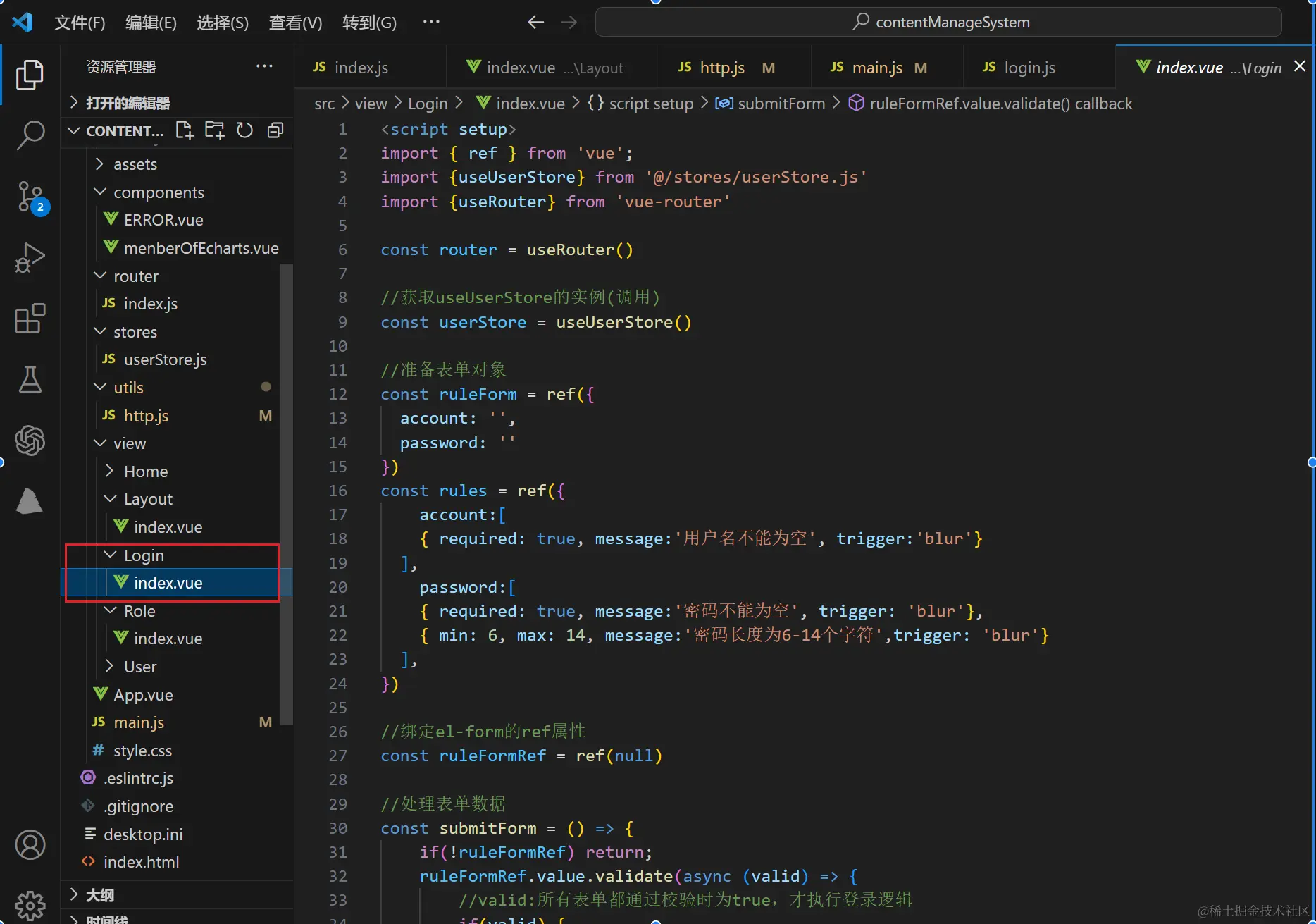Click submitForm in the breadcrumb path

pyautogui.click(x=781, y=104)
